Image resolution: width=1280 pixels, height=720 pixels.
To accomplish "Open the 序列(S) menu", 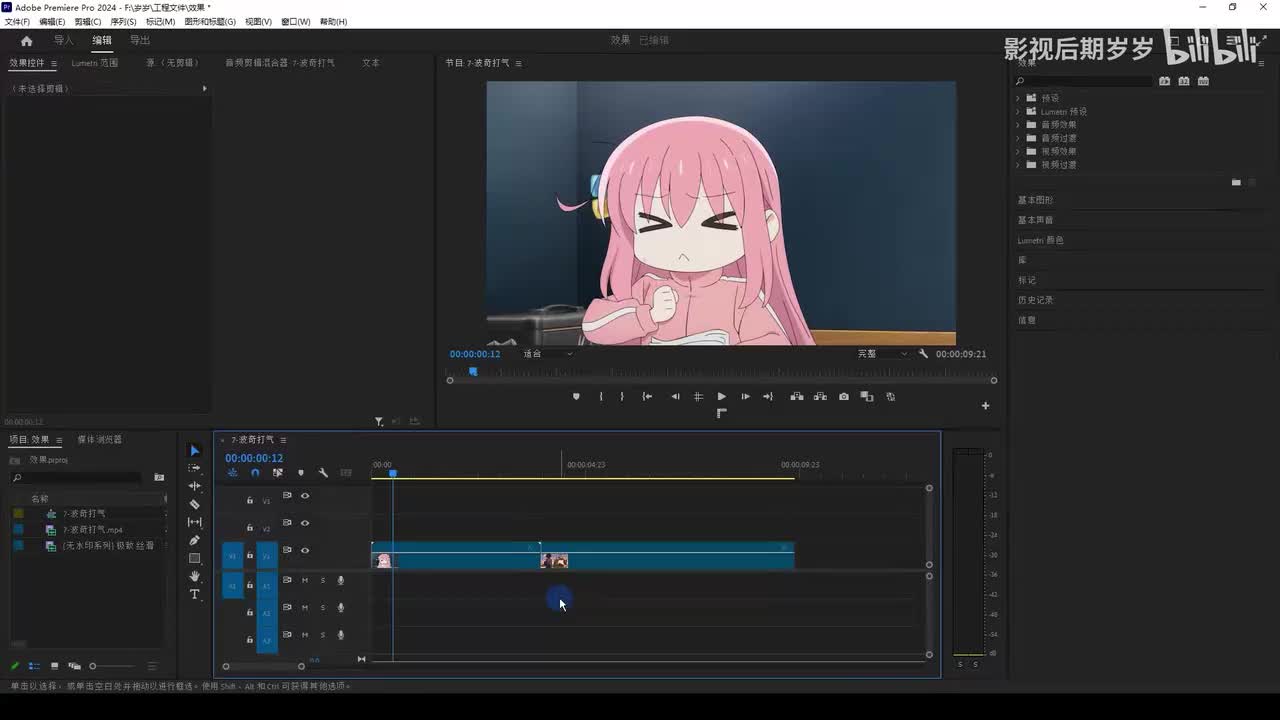I will tap(123, 21).
